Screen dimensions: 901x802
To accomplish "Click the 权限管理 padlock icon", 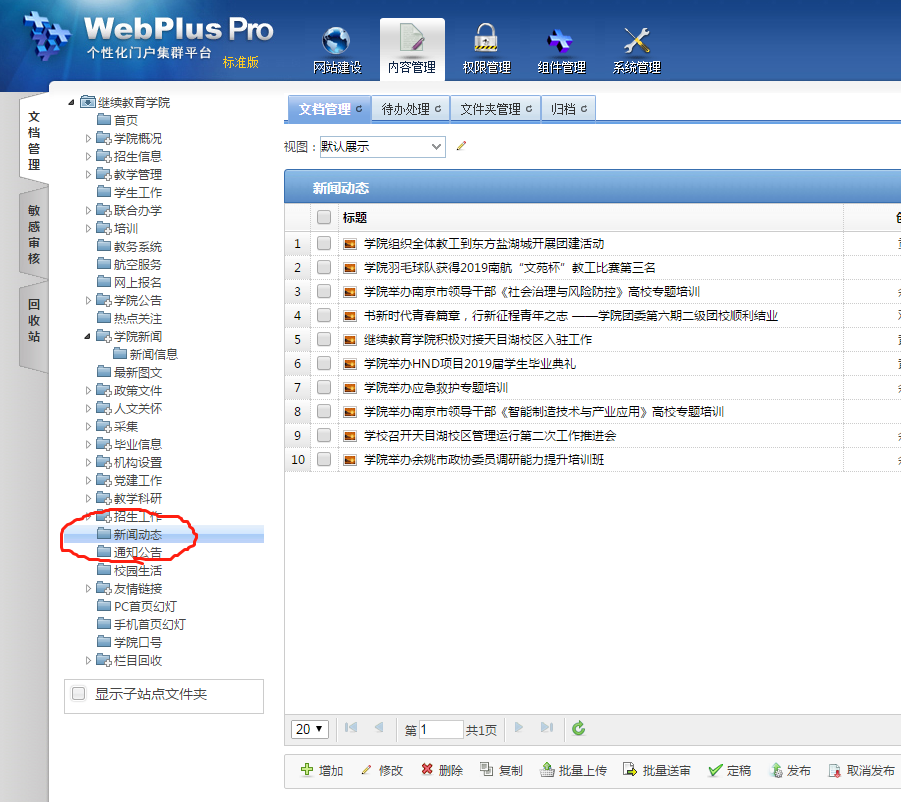I will (x=486, y=42).
